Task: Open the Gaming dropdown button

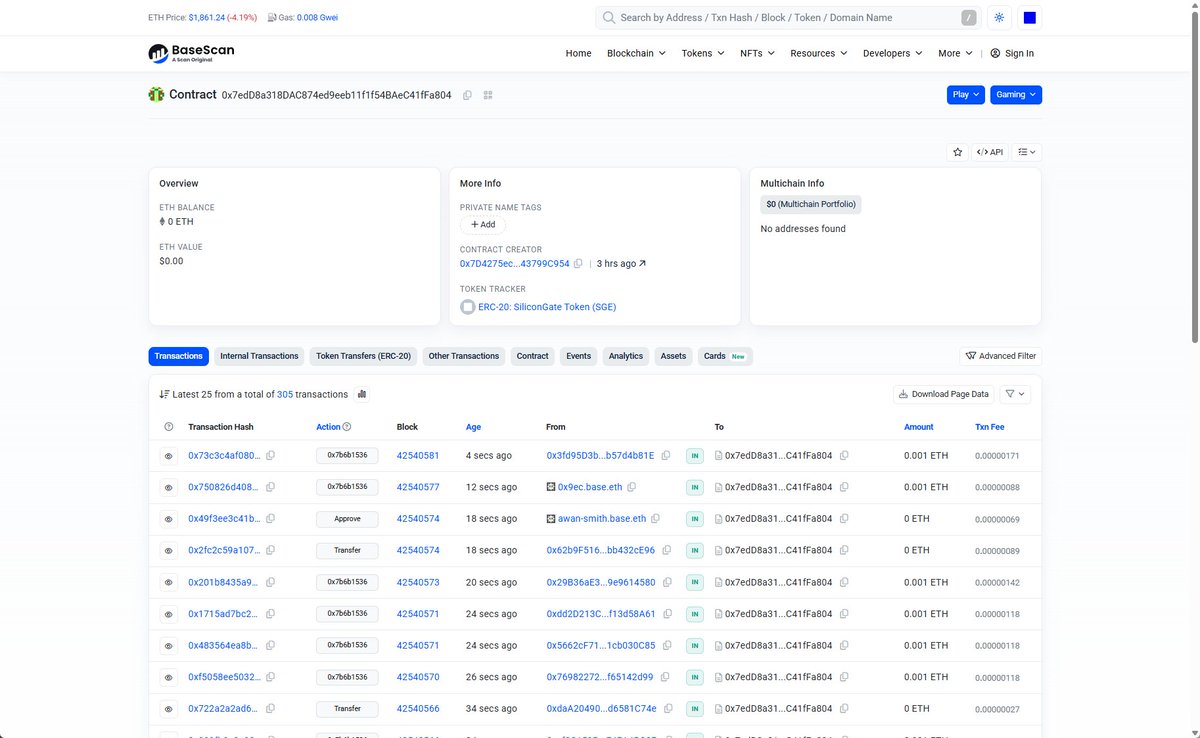Action: [x=1016, y=95]
